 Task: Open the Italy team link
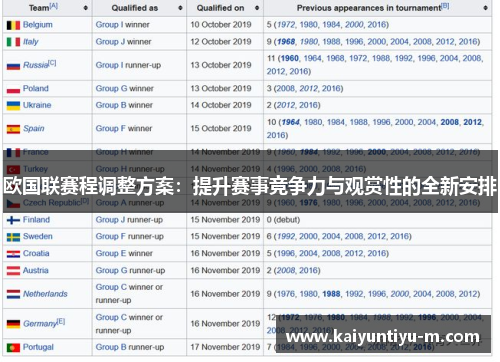coord(31,42)
